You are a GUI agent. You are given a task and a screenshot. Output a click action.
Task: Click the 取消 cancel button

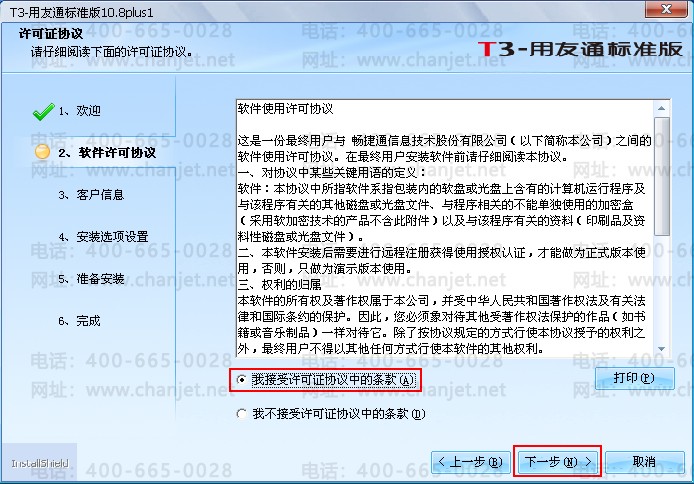coord(644,462)
